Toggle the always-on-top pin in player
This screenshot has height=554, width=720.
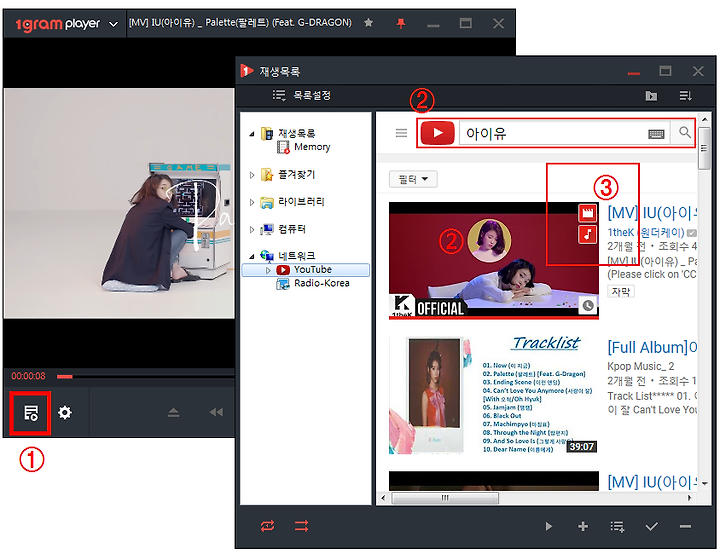(401, 23)
